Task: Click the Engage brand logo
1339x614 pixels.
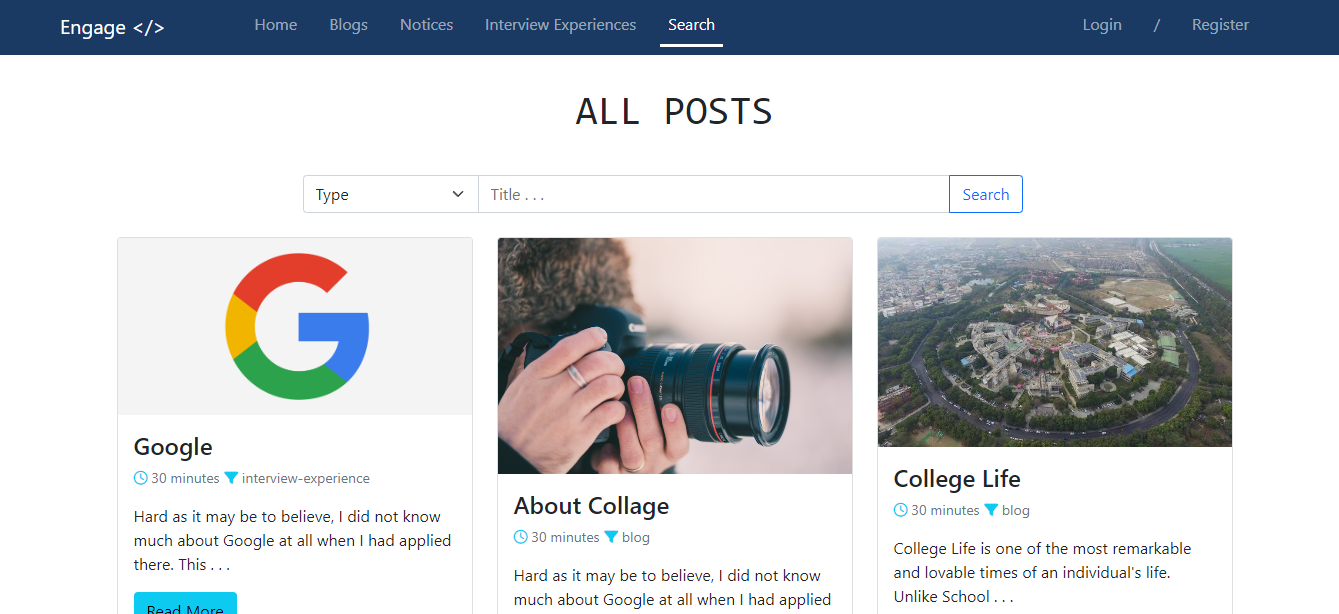Action: pos(111,27)
